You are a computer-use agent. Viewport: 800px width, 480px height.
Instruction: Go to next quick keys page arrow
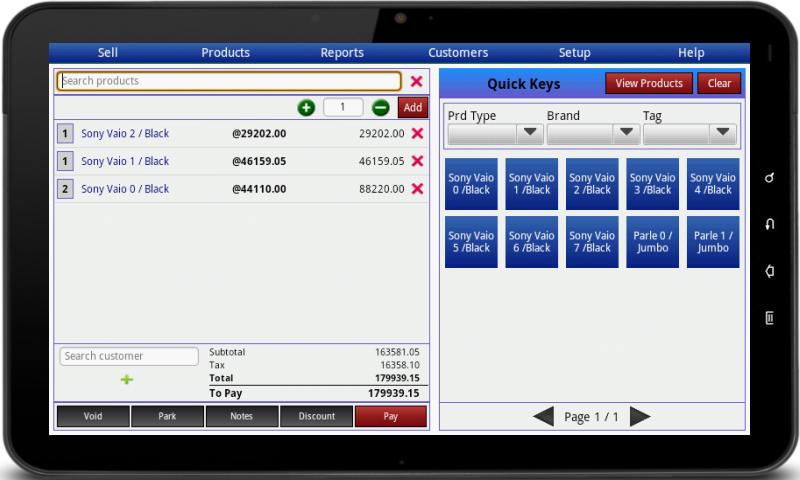point(640,417)
